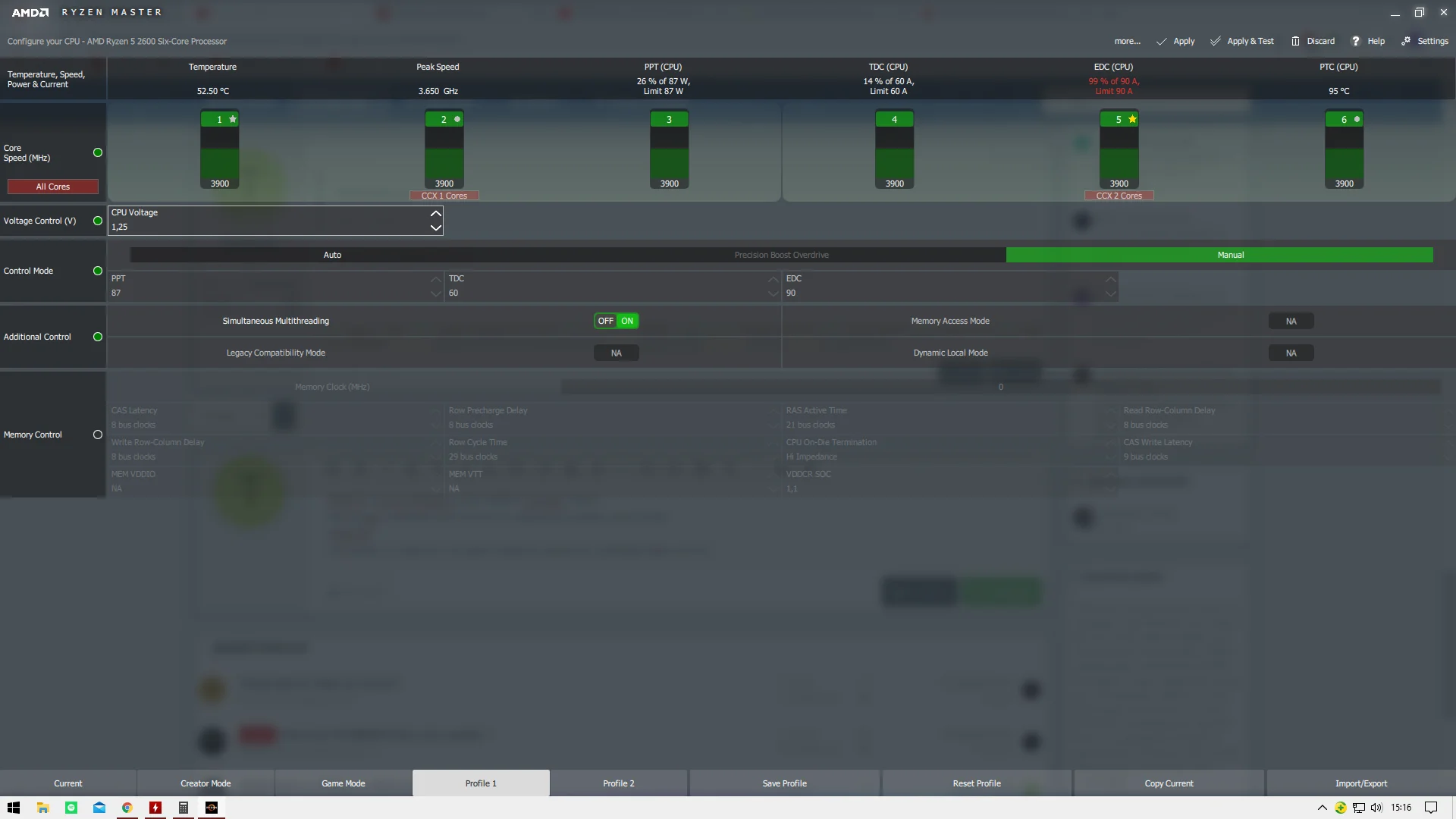1456x819 pixels.
Task: Toggle Simultaneous Multithreading OFF/ON switch
Action: coord(616,322)
